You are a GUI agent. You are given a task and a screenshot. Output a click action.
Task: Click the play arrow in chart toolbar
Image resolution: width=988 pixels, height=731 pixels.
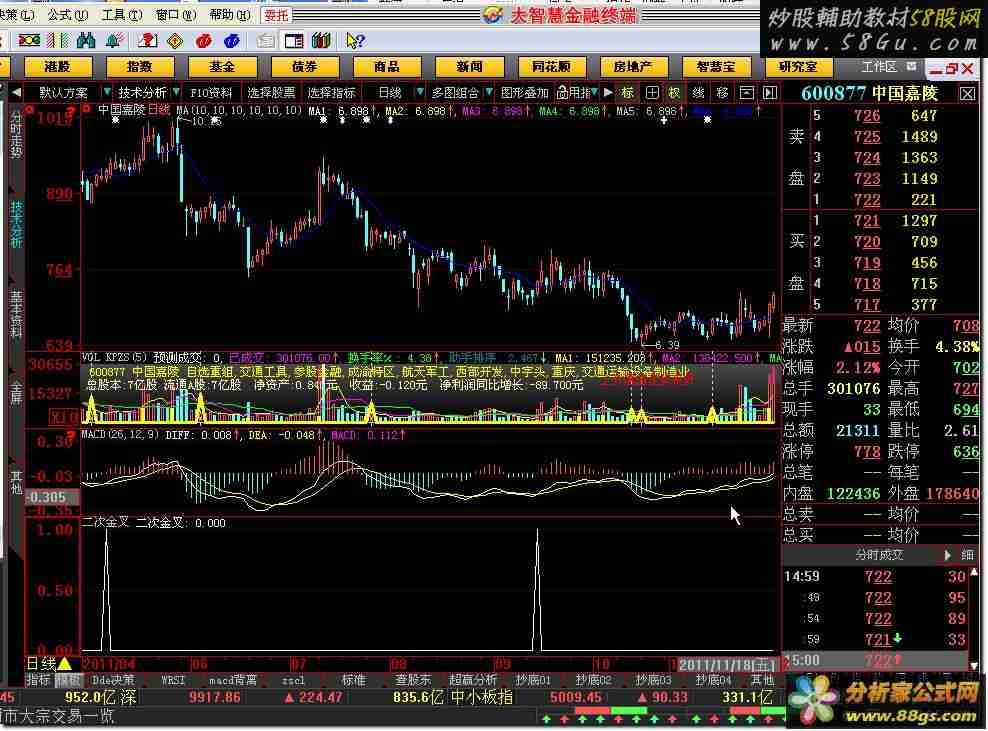[x=607, y=93]
